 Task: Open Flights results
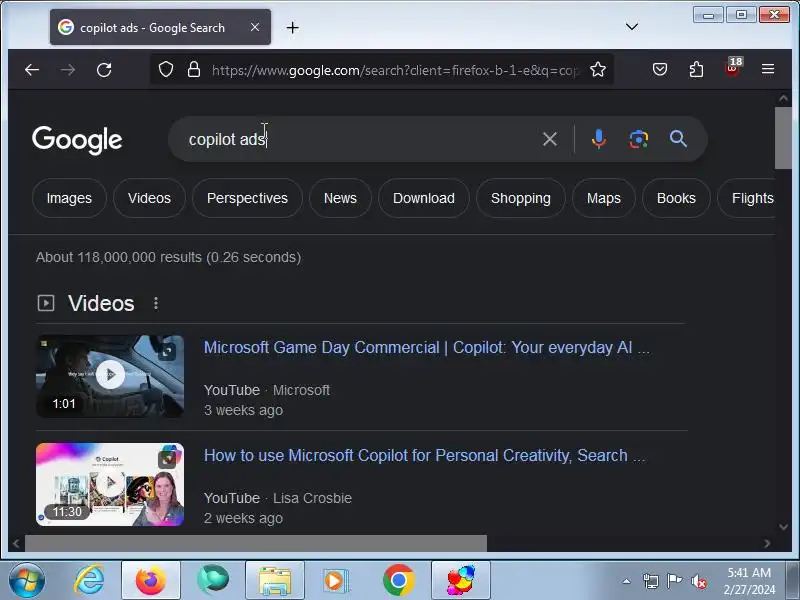(x=749, y=198)
